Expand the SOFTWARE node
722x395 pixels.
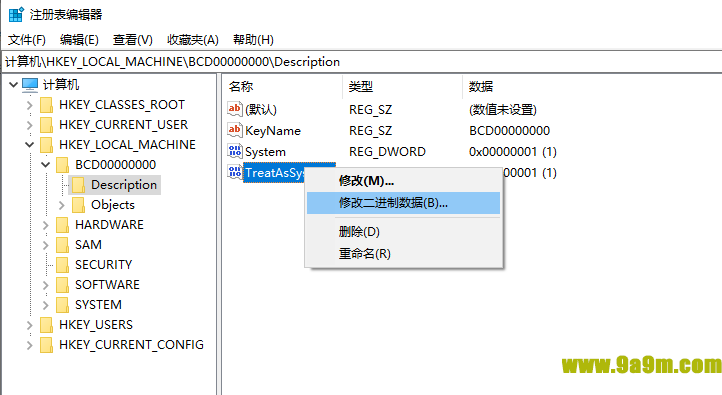(x=46, y=285)
